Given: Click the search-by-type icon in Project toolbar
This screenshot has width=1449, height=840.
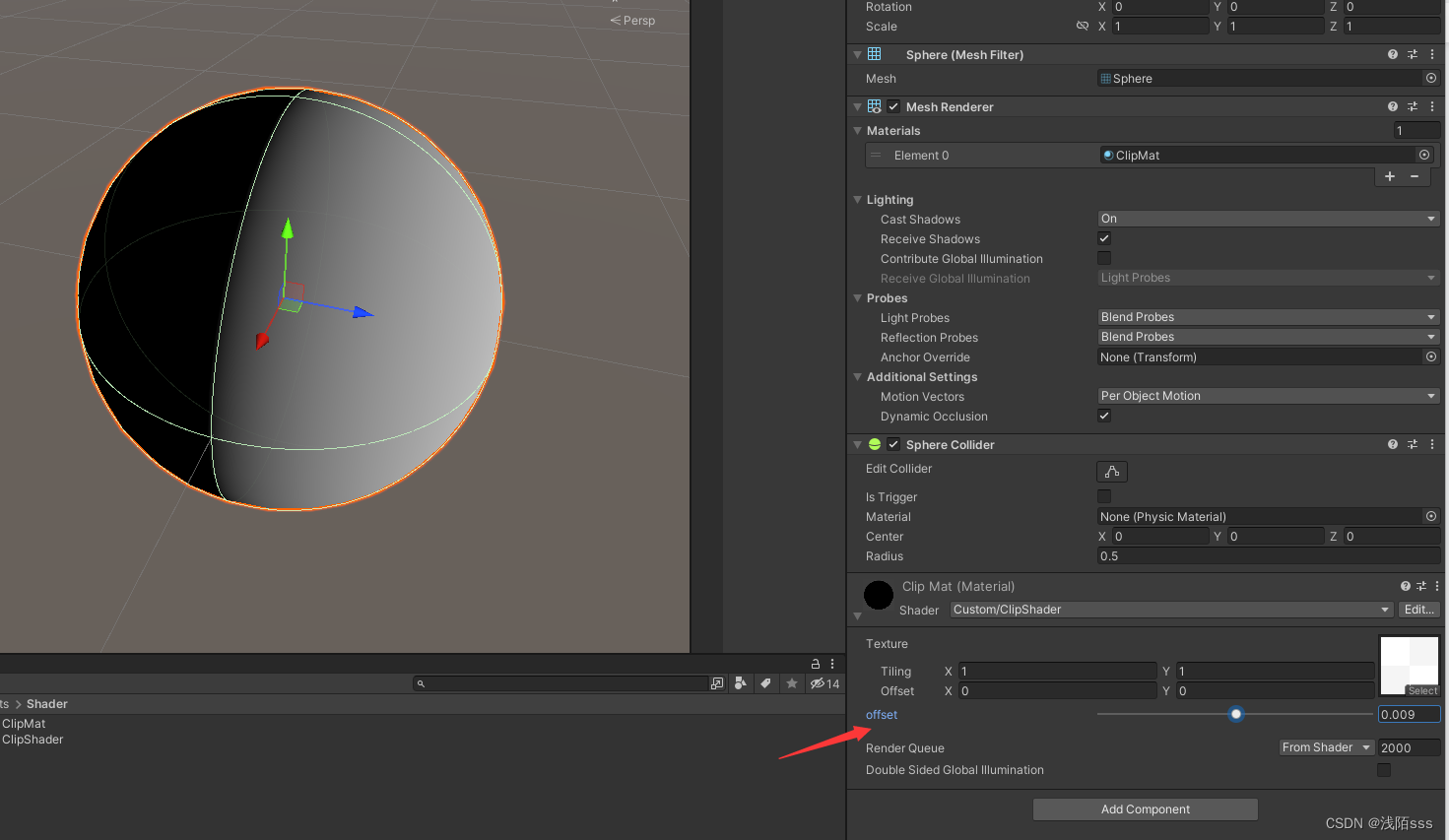Looking at the screenshot, I should point(740,682).
